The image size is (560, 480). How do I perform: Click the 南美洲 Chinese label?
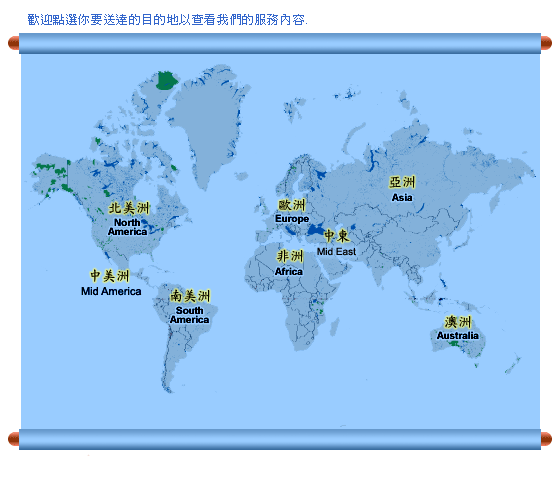[190, 296]
